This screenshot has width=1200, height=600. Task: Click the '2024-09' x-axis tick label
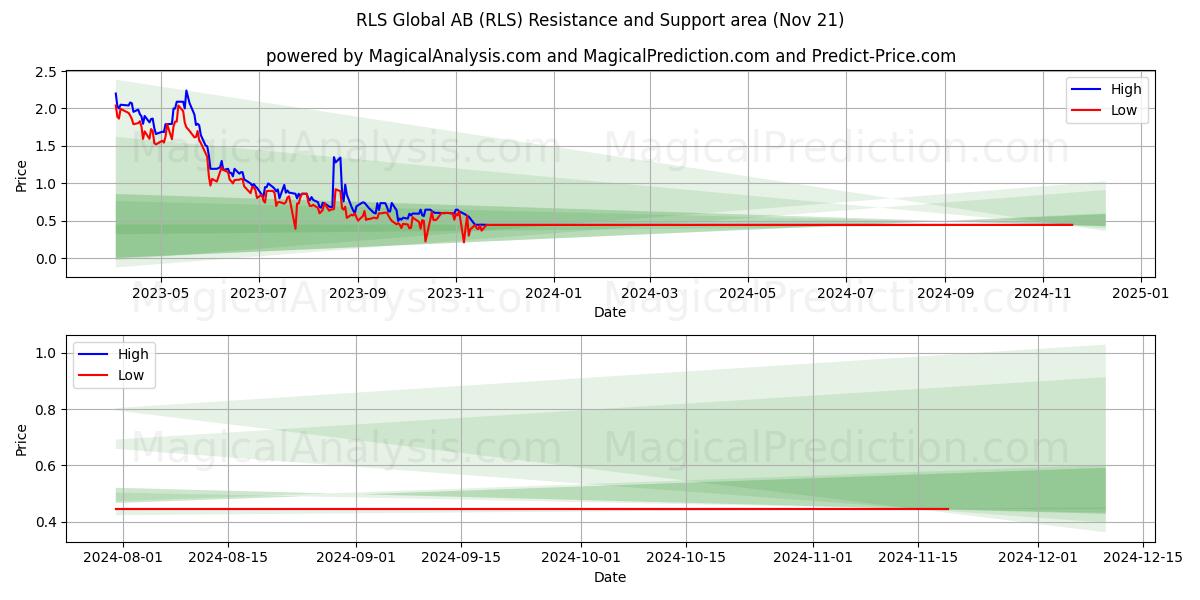[946, 293]
